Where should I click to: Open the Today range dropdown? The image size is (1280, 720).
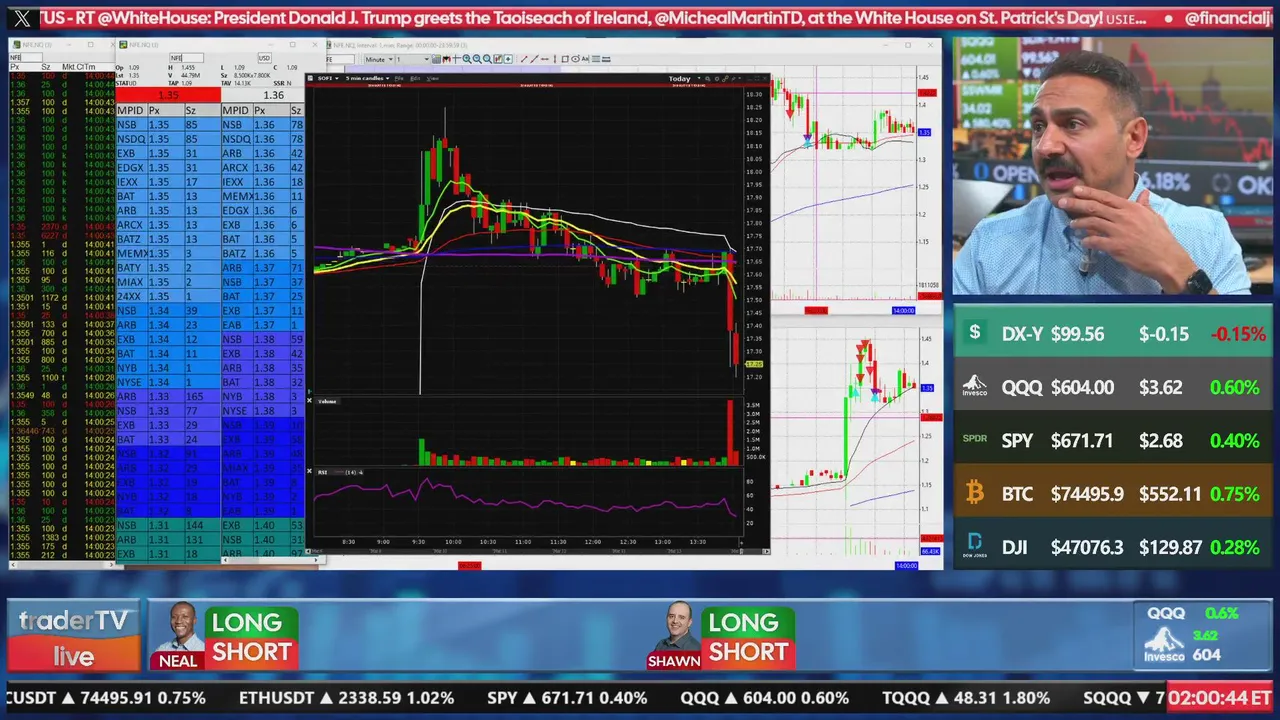coord(685,78)
